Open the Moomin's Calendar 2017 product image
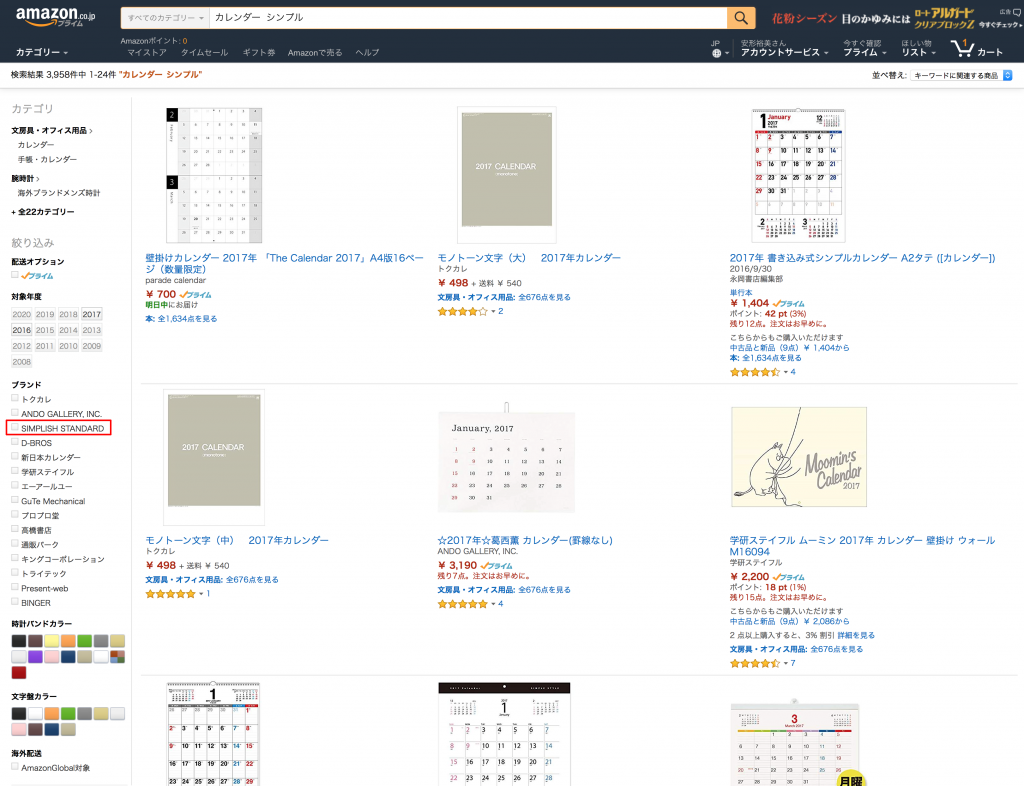Screen dimensions: 1024x786 coord(799,457)
